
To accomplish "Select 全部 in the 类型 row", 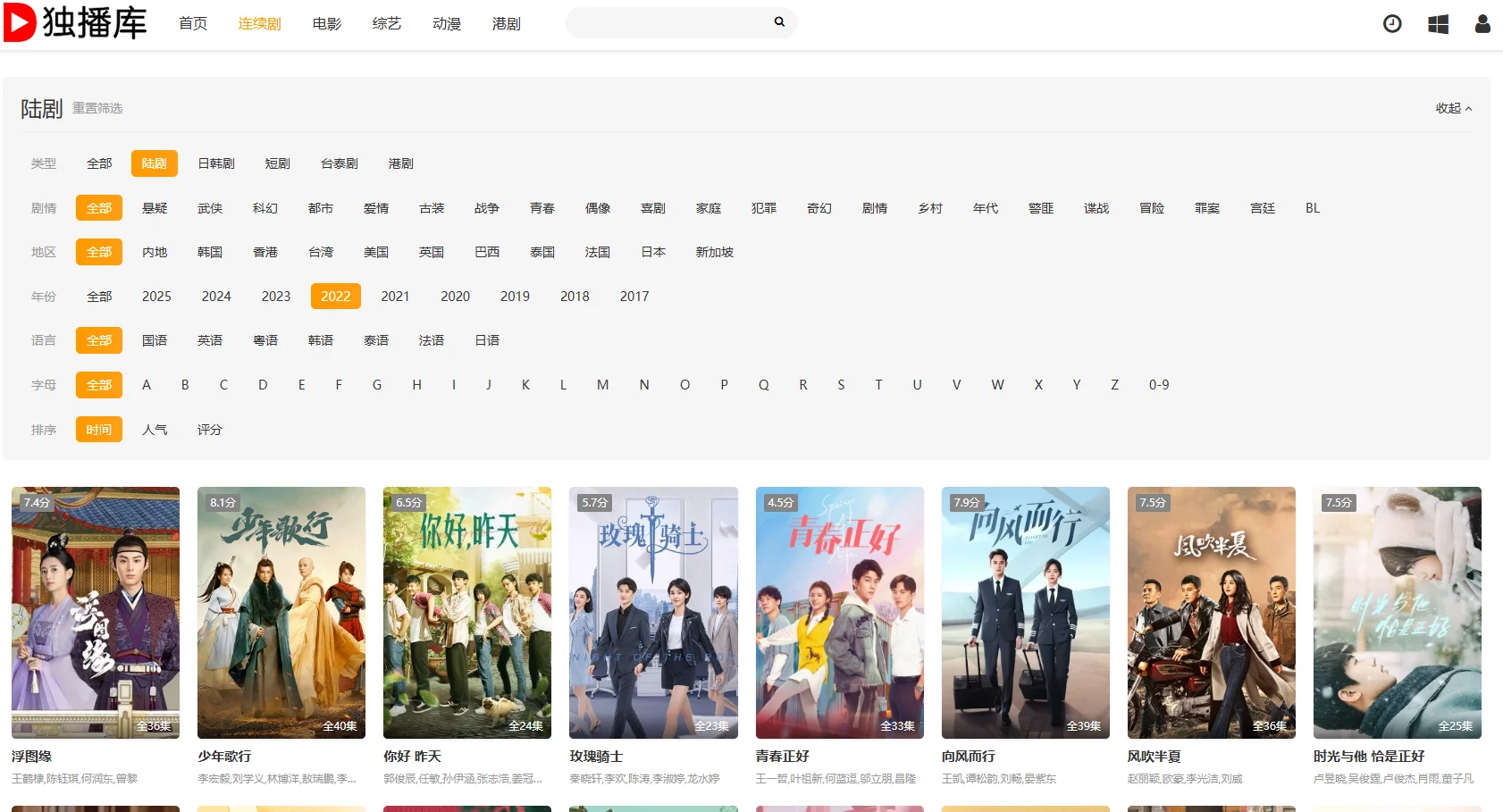I will tap(99, 163).
